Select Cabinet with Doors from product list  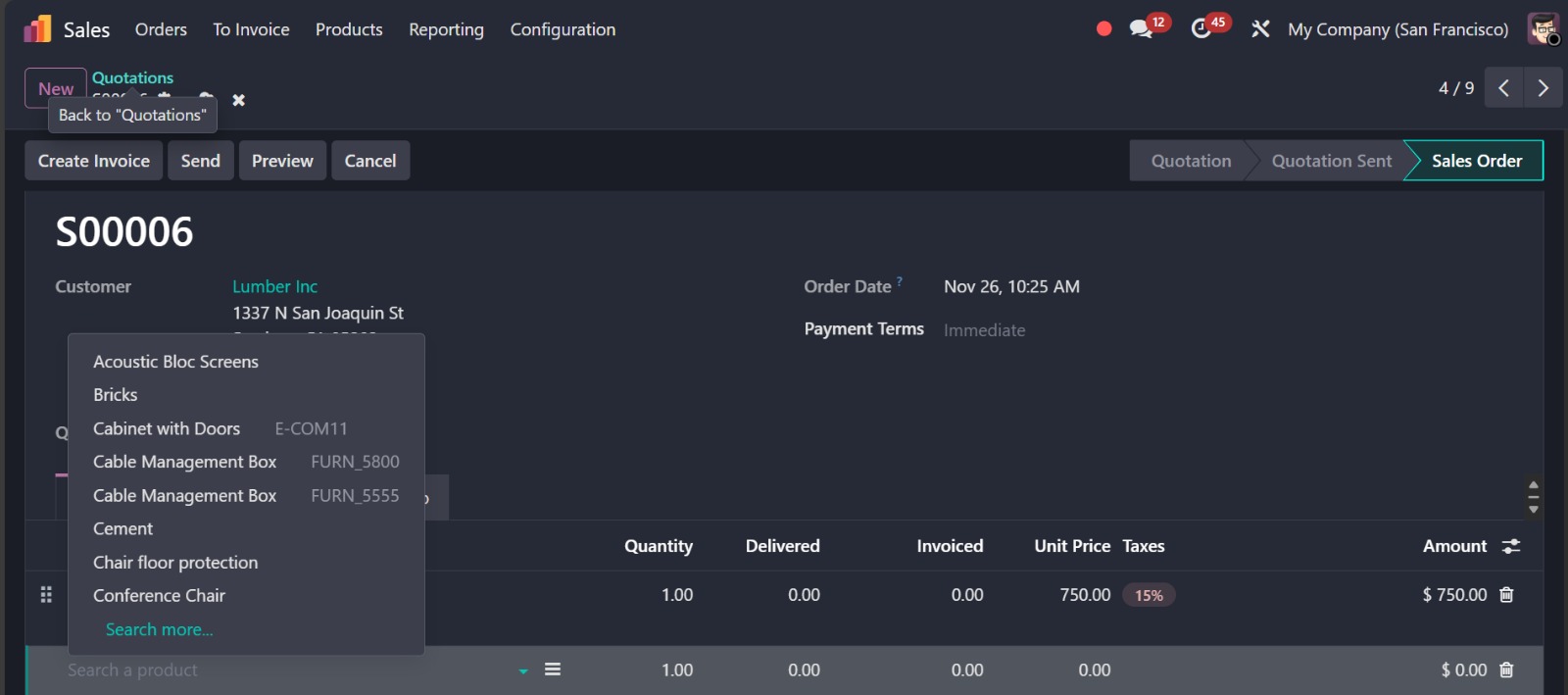coord(167,428)
